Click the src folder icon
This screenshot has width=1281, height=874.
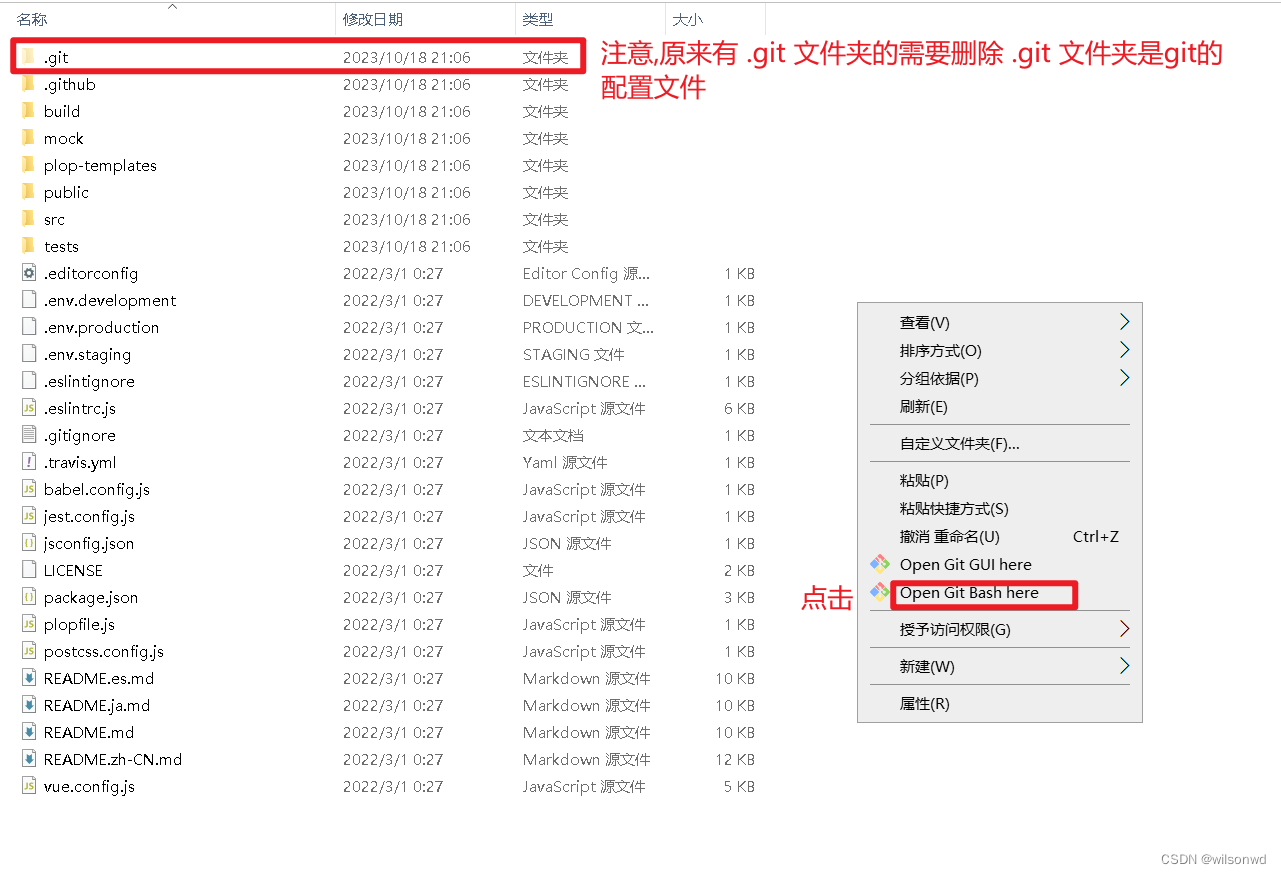pyautogui.click(x=28, y=219)
